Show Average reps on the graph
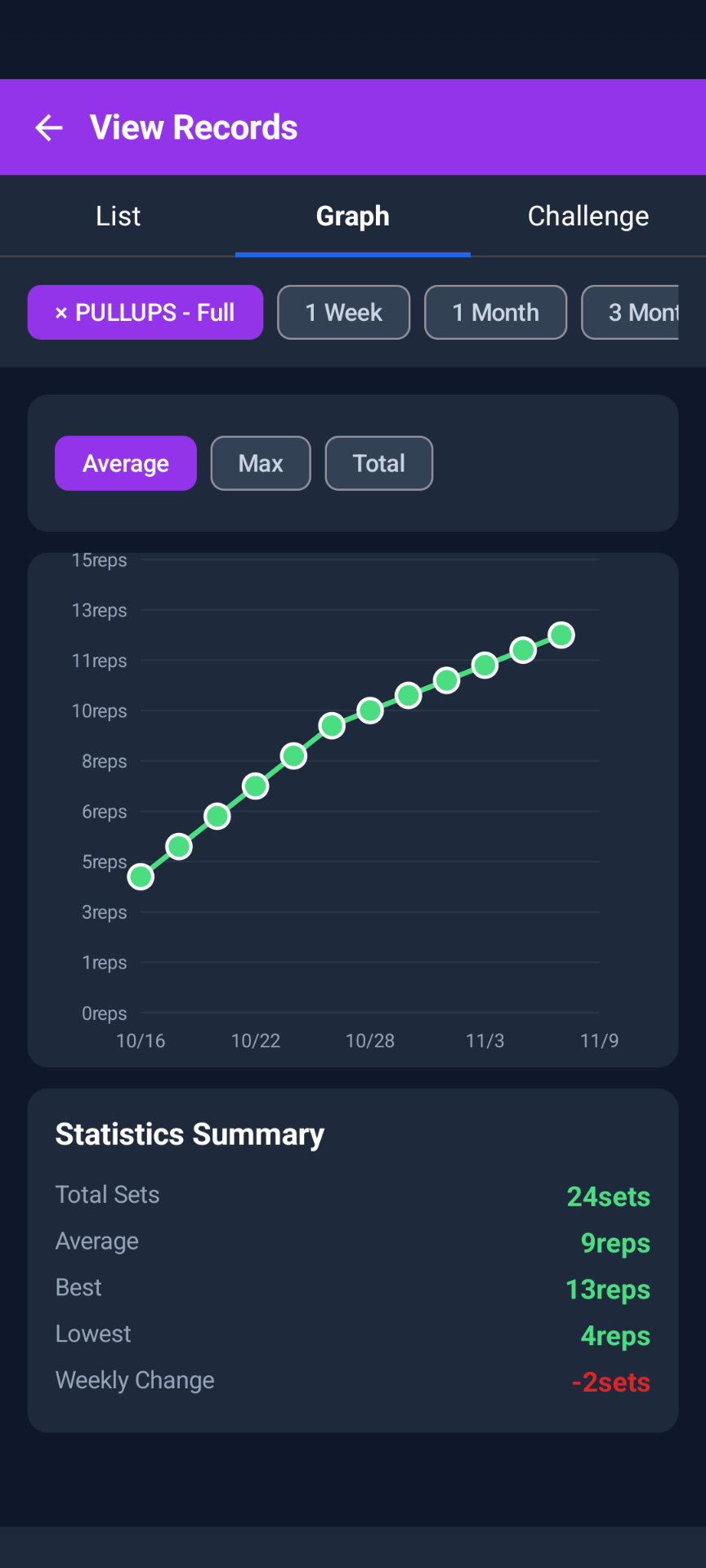Image resolution: width=706 pixels, height=1568 pixels. point(126,464)
